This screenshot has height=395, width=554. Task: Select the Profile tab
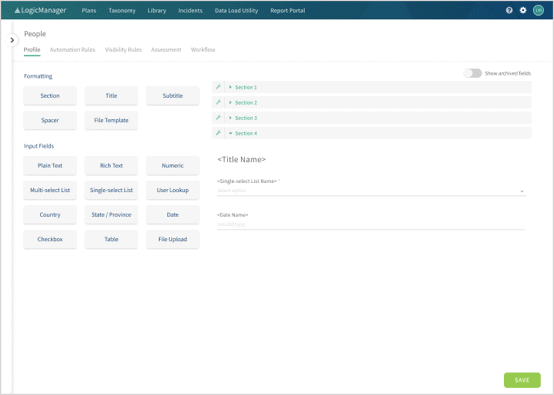(x=32, y=50)
